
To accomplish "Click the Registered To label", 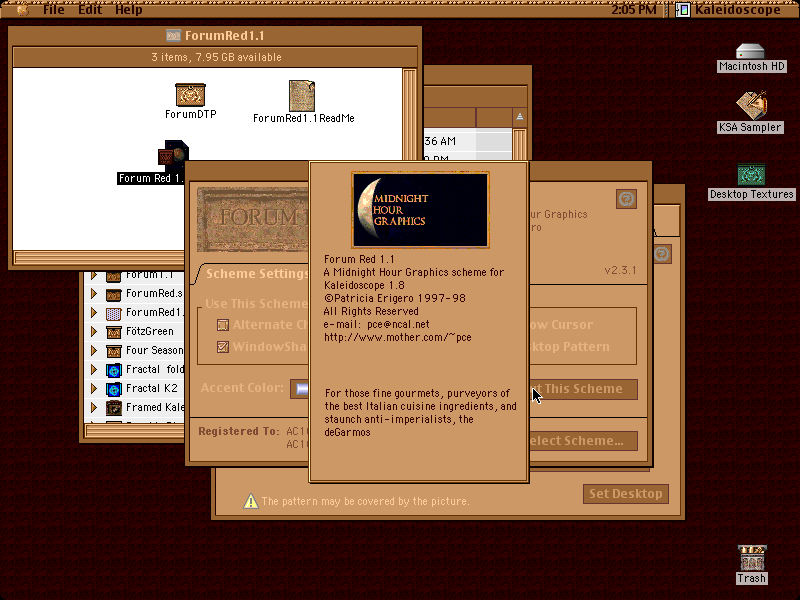I will point(239,431).
